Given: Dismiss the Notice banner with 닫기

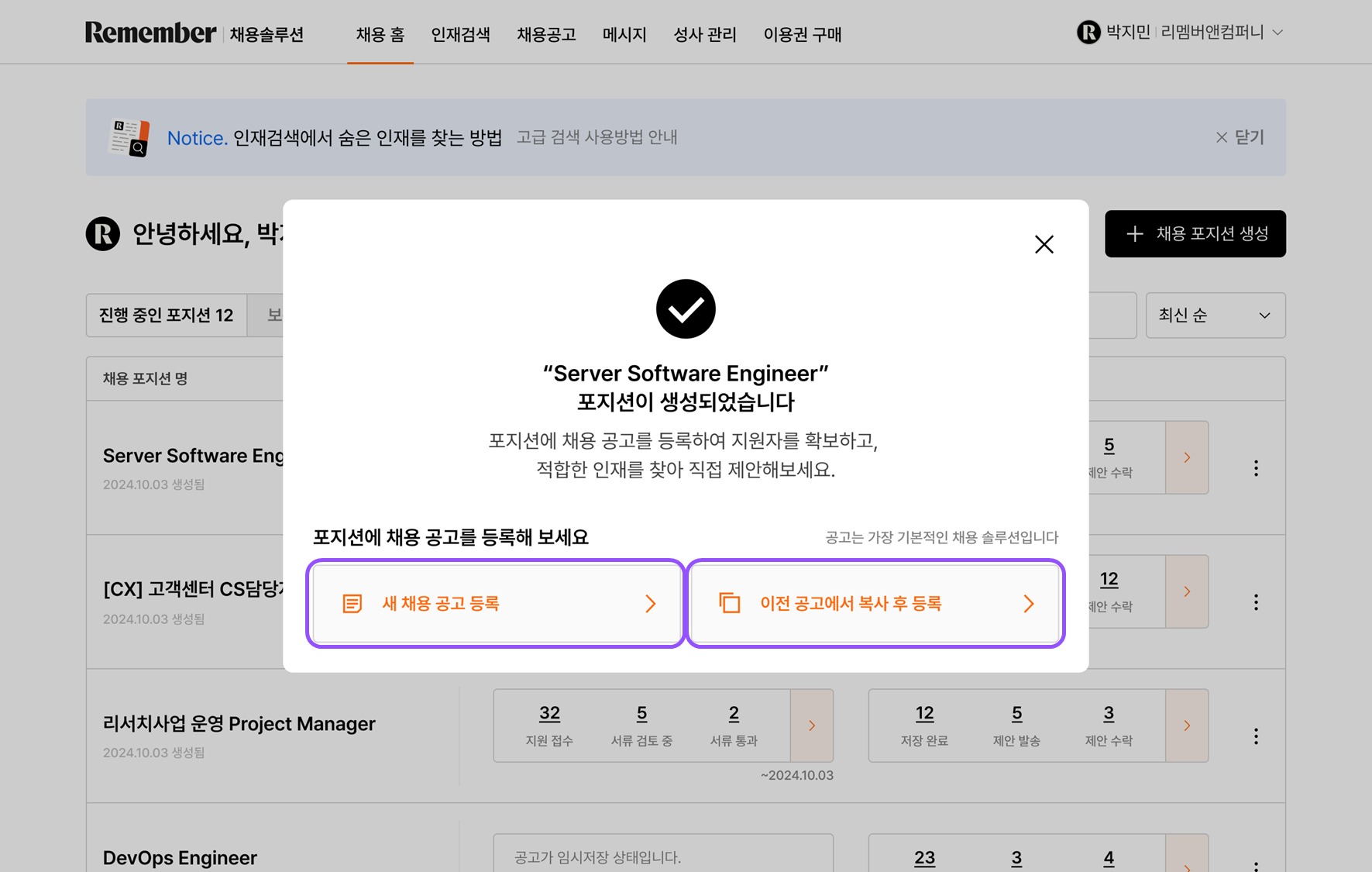Looking at the screenshot, I should [x=1240, y=137].
